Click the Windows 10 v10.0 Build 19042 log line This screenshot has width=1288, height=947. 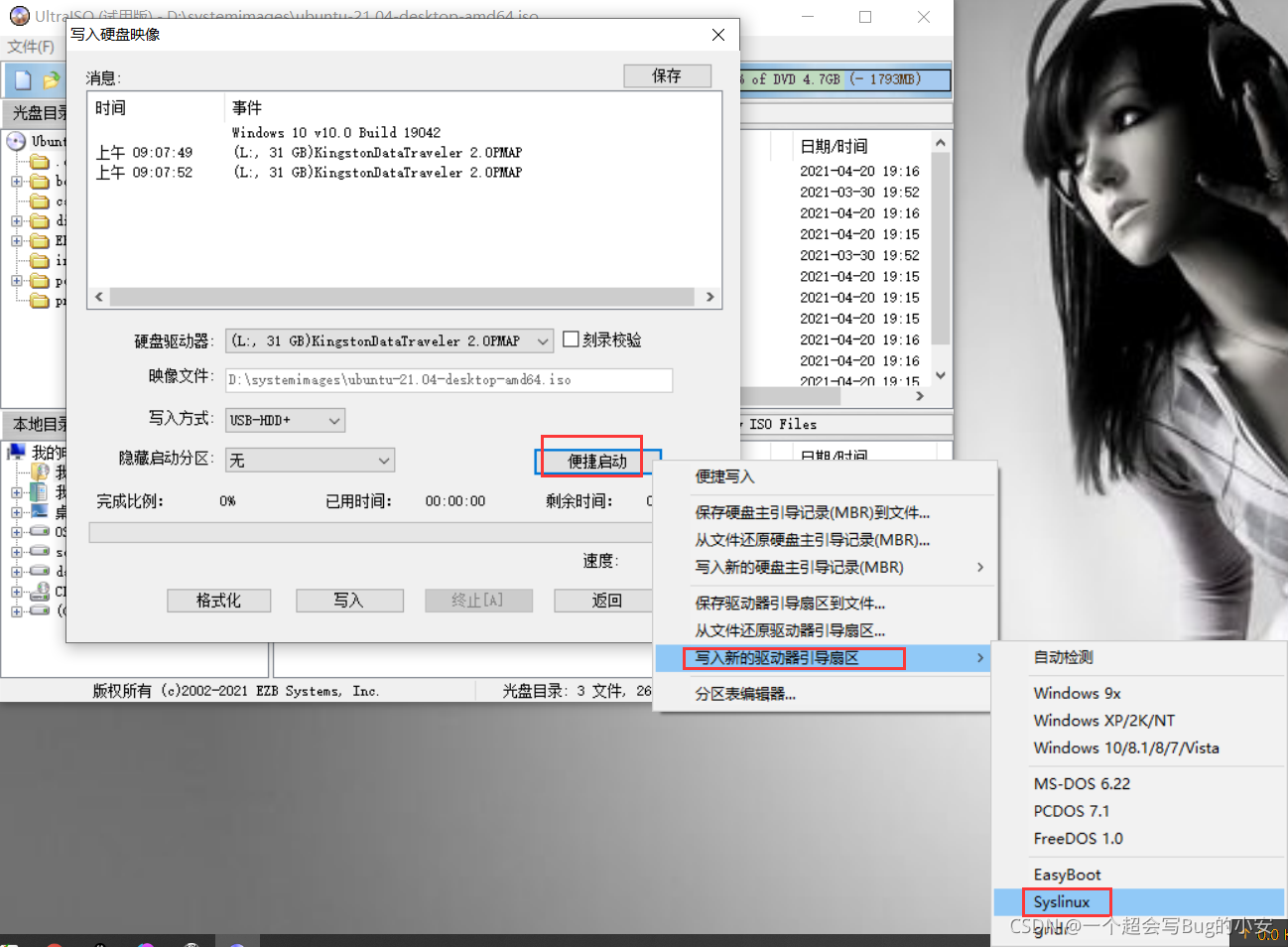(336, 133)
